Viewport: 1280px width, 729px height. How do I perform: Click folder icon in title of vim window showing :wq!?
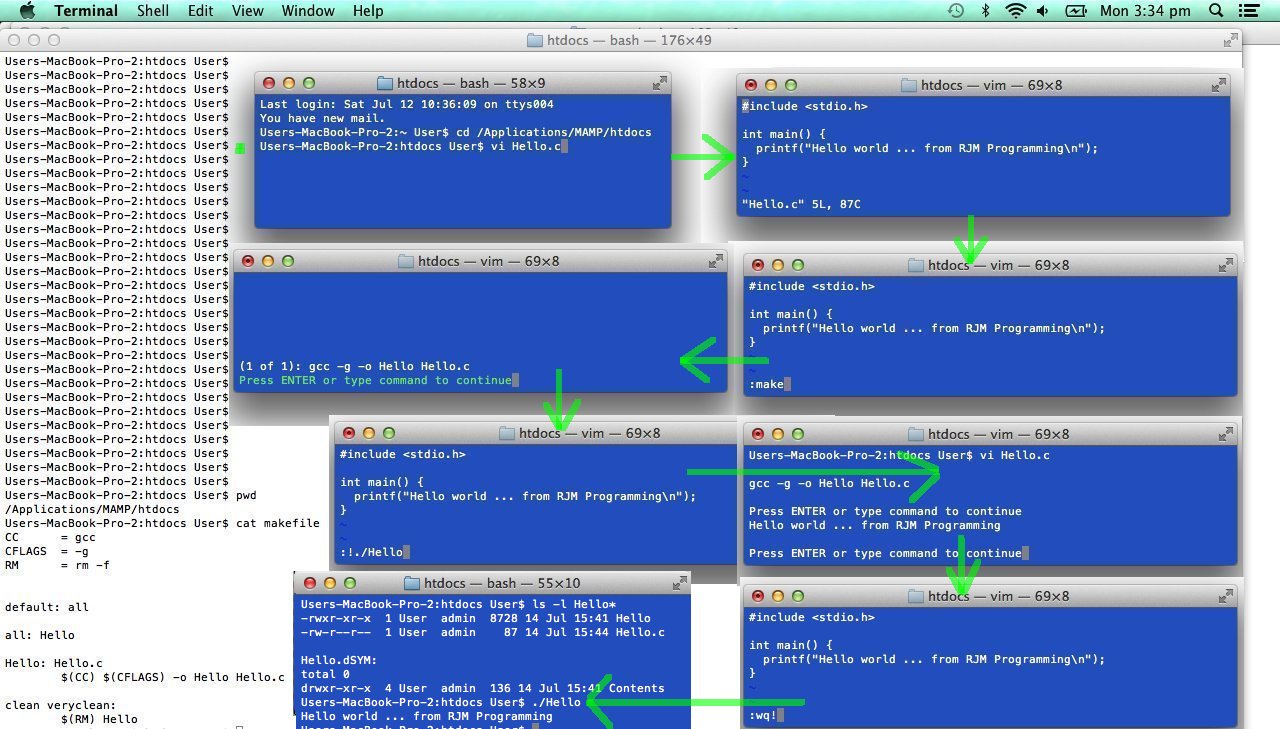(915, 596)
